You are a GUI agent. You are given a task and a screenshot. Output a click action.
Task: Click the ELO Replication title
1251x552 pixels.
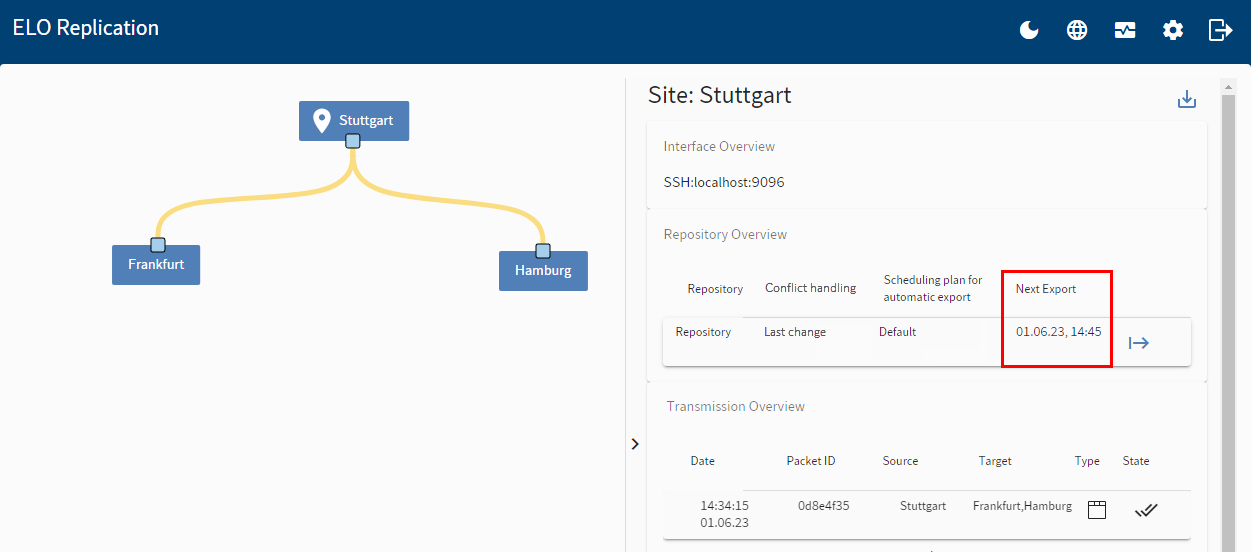click(86, 28)
